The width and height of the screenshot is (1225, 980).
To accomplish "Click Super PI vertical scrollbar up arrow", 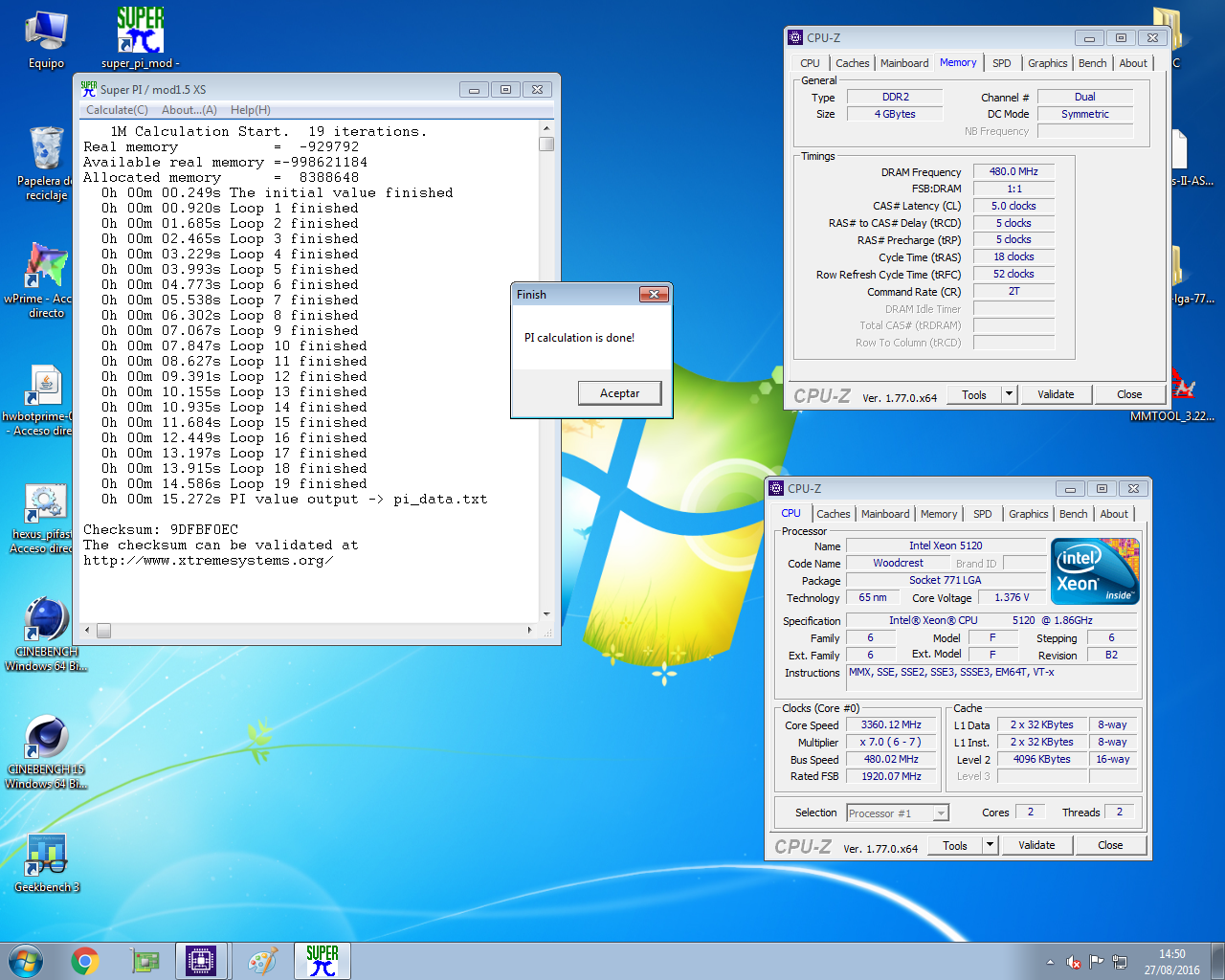I will point(546,128).
